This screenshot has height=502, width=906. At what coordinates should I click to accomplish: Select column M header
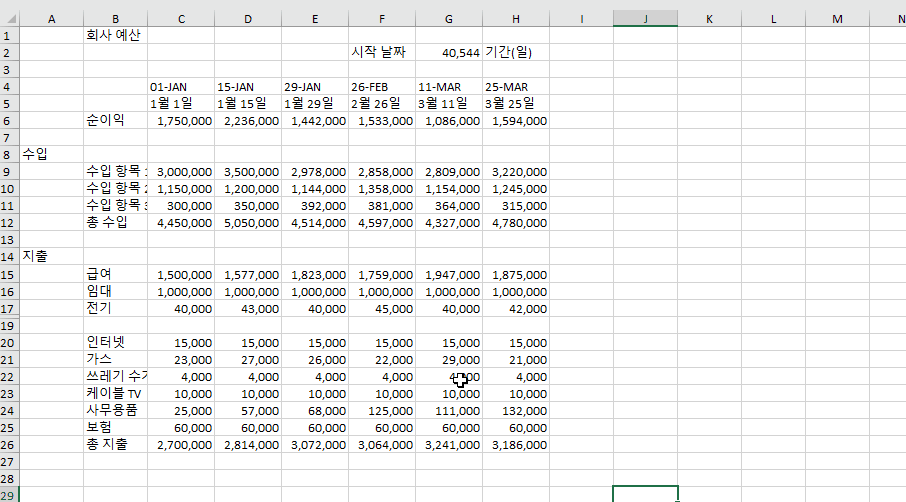click(x=837, y=19)
